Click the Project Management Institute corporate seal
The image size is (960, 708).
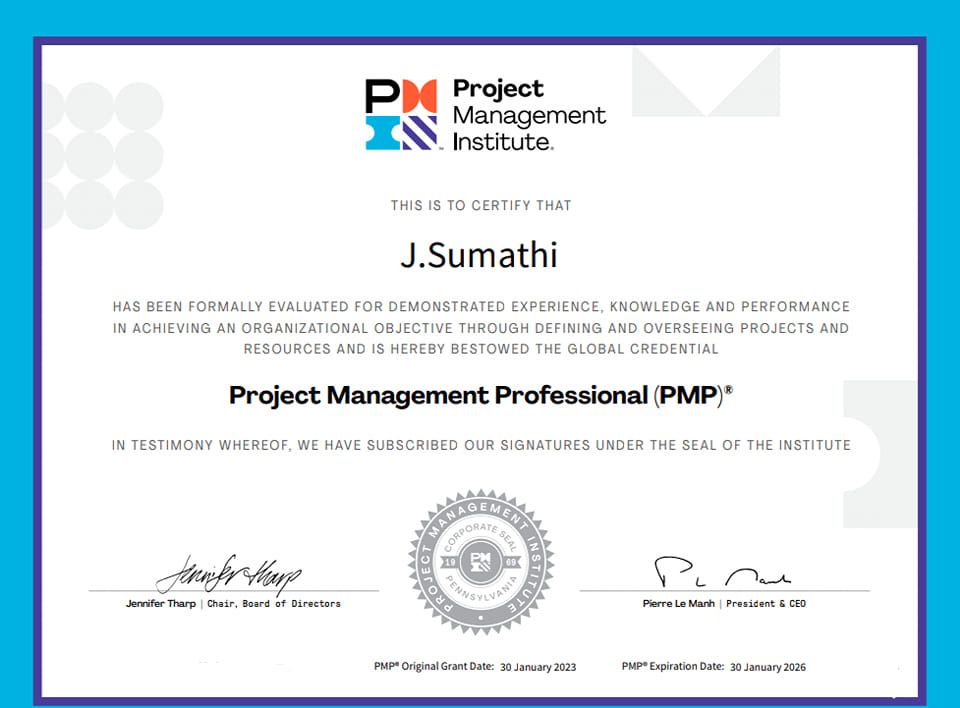coord(481,562)
